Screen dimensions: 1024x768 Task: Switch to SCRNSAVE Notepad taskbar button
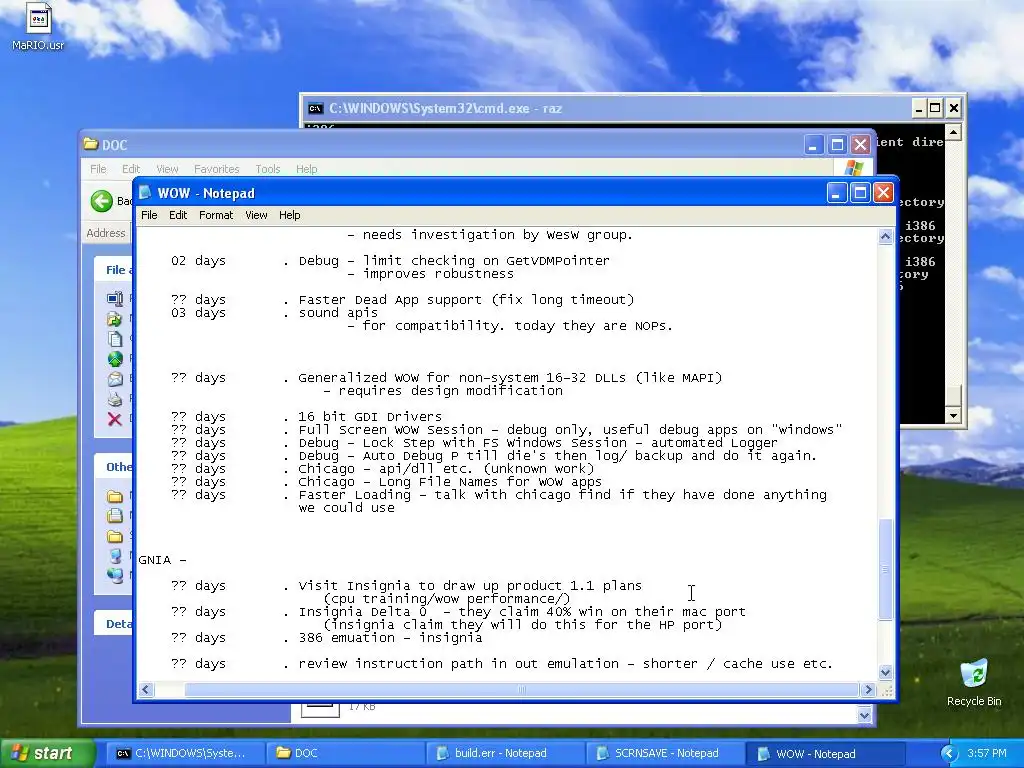664,753
